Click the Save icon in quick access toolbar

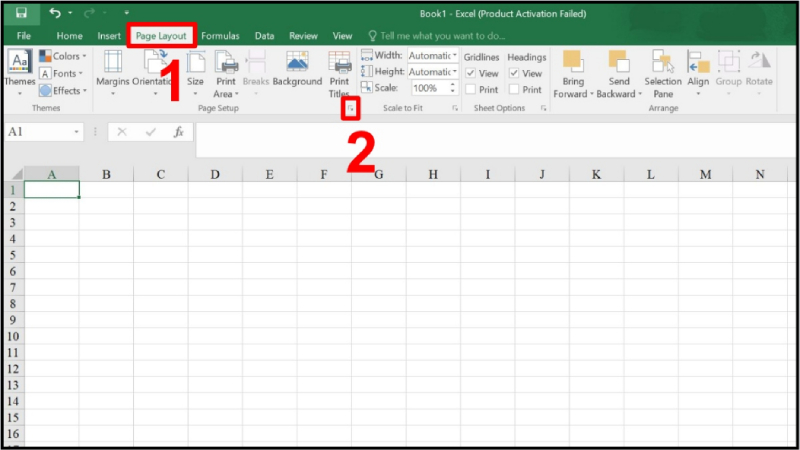21,13
